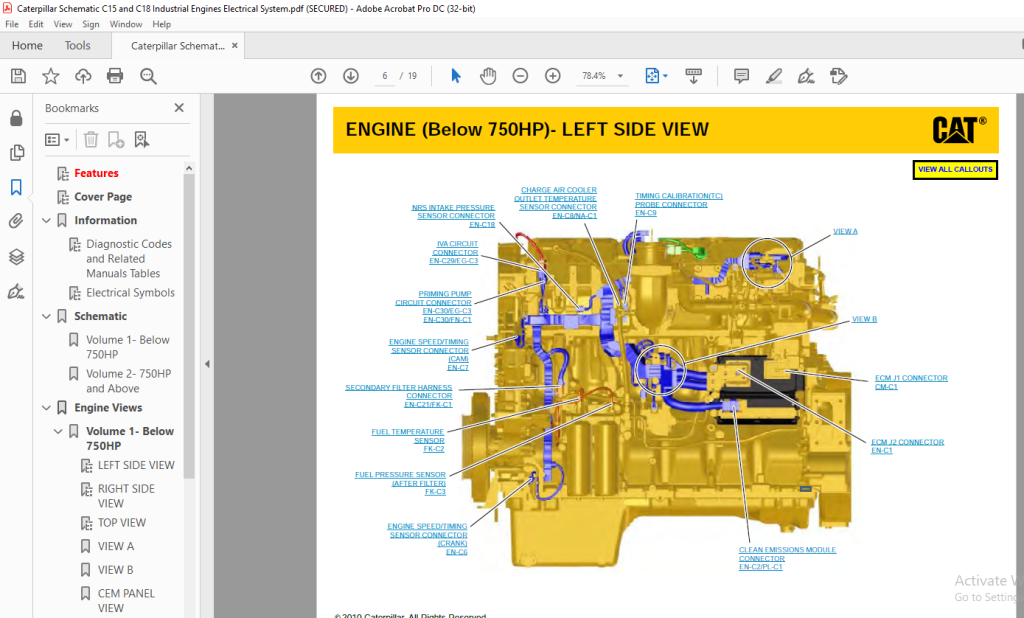Screen dimensions: 1024x618
Task: Click the VIEW ALL CALLOUTS button
Action: pos(955,169)
